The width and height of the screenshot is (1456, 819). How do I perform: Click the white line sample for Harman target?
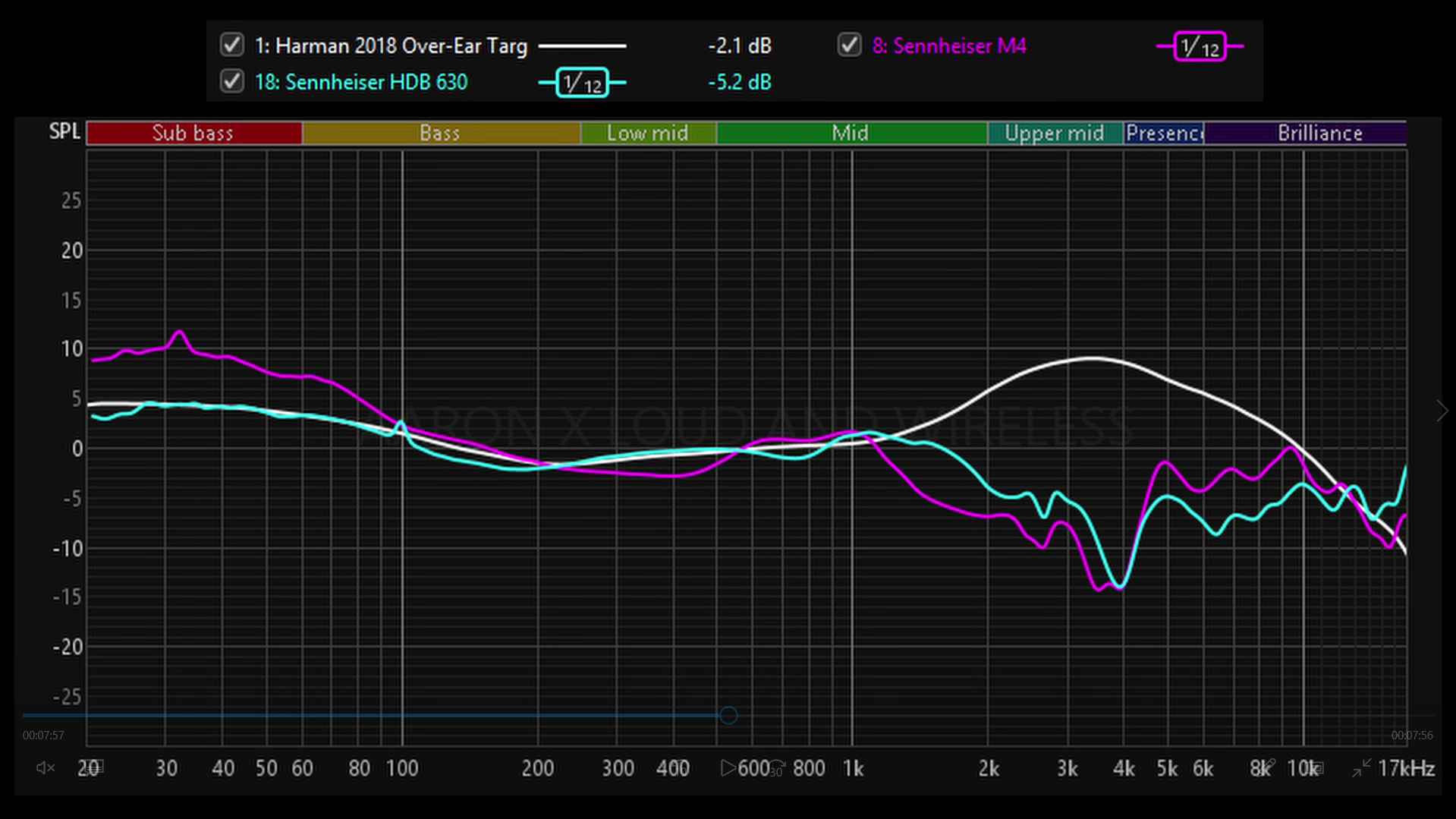click(x=582, y=46)
